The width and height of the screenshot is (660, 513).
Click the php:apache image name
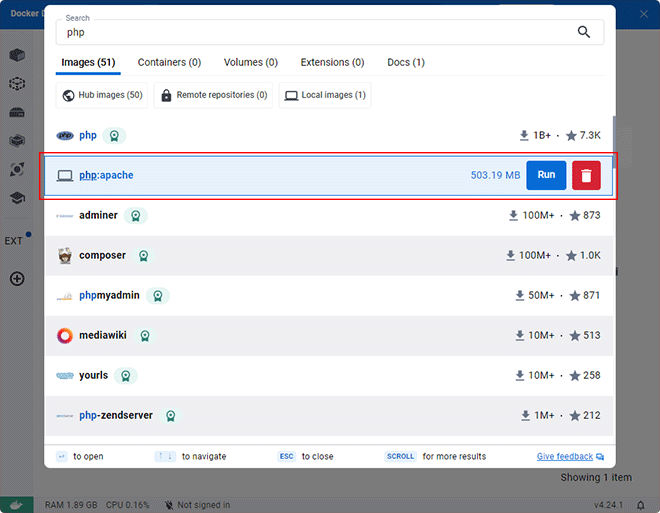[106, 175]
